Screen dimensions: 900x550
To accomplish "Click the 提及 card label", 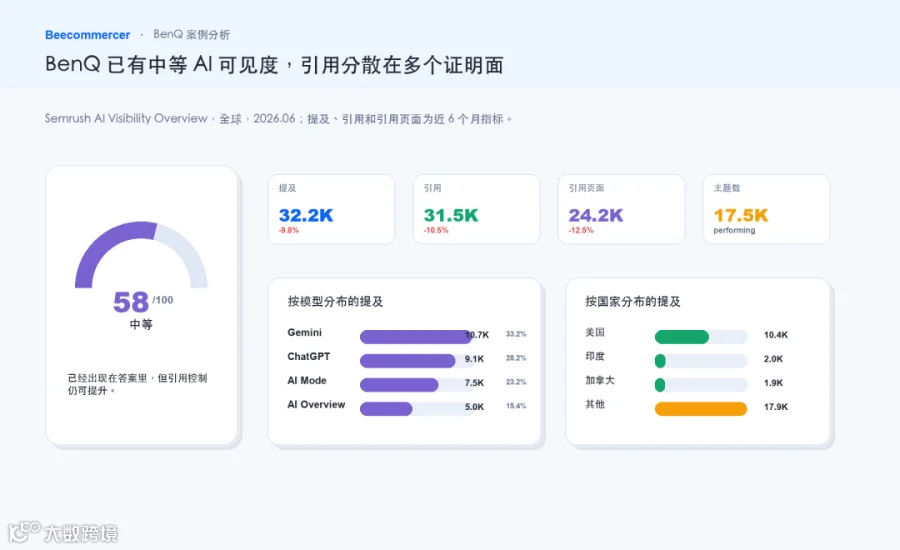I will tap(288, 188).
